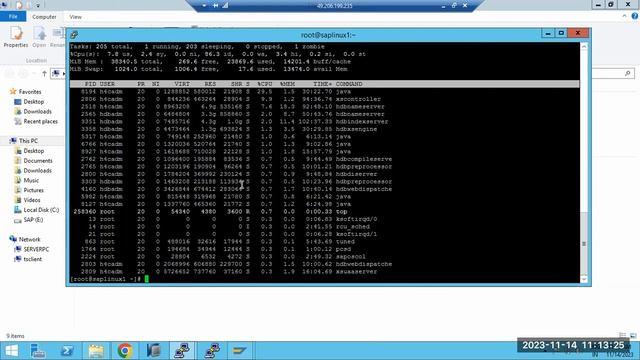Open the Windows Start button
Screen dimensions: 640x360
pyautogui.click(x=11, y=351)
